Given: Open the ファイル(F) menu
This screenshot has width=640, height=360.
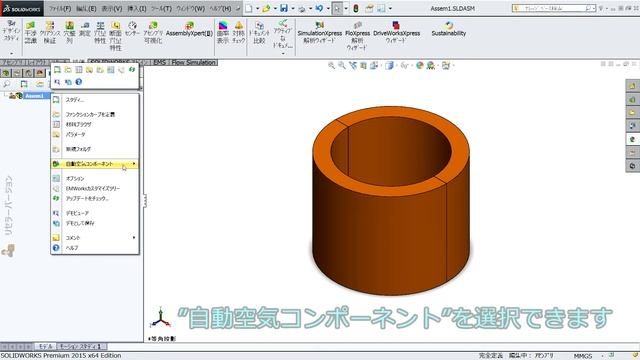Looking at the screenshot, I should 60,8.
